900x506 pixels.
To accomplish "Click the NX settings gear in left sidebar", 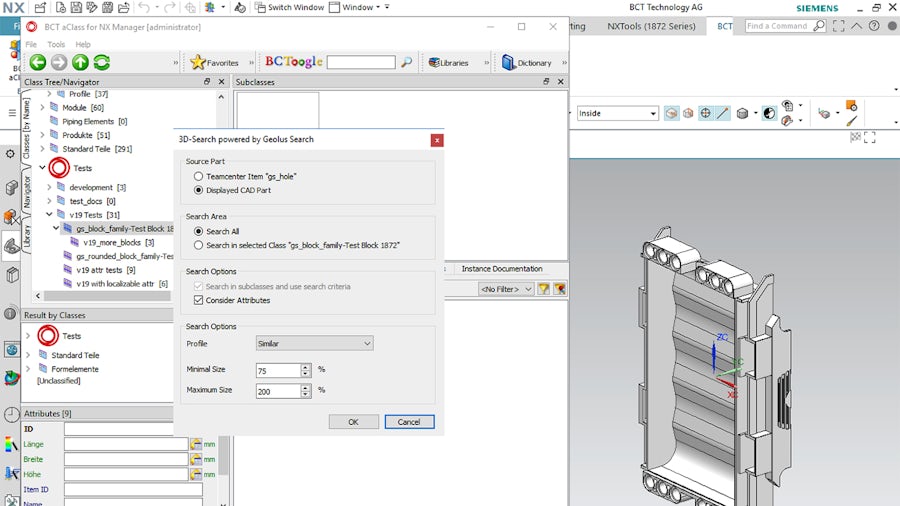I will [x=10, y=154].
